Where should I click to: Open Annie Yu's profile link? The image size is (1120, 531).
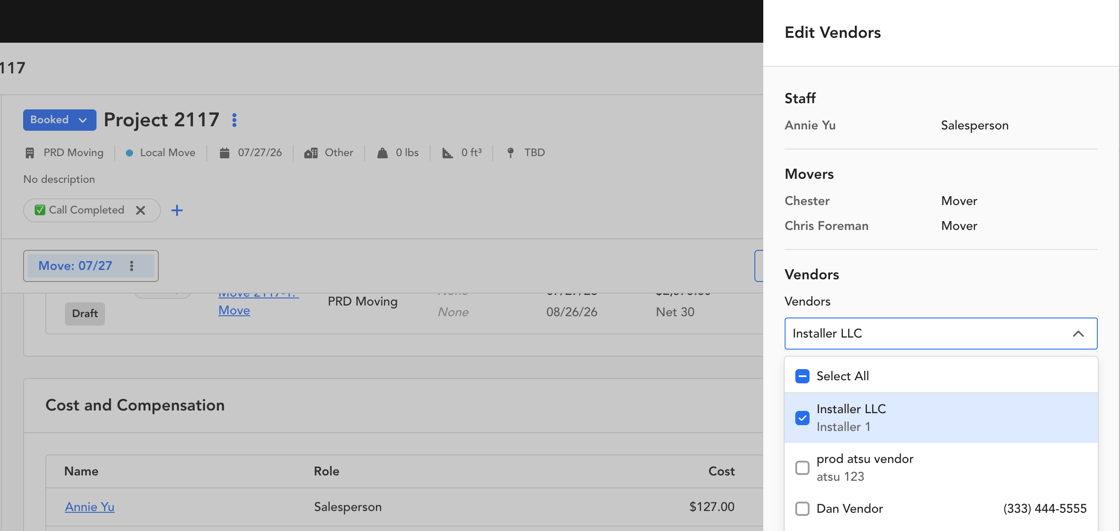pyautogui.click(x=89, y=507)
